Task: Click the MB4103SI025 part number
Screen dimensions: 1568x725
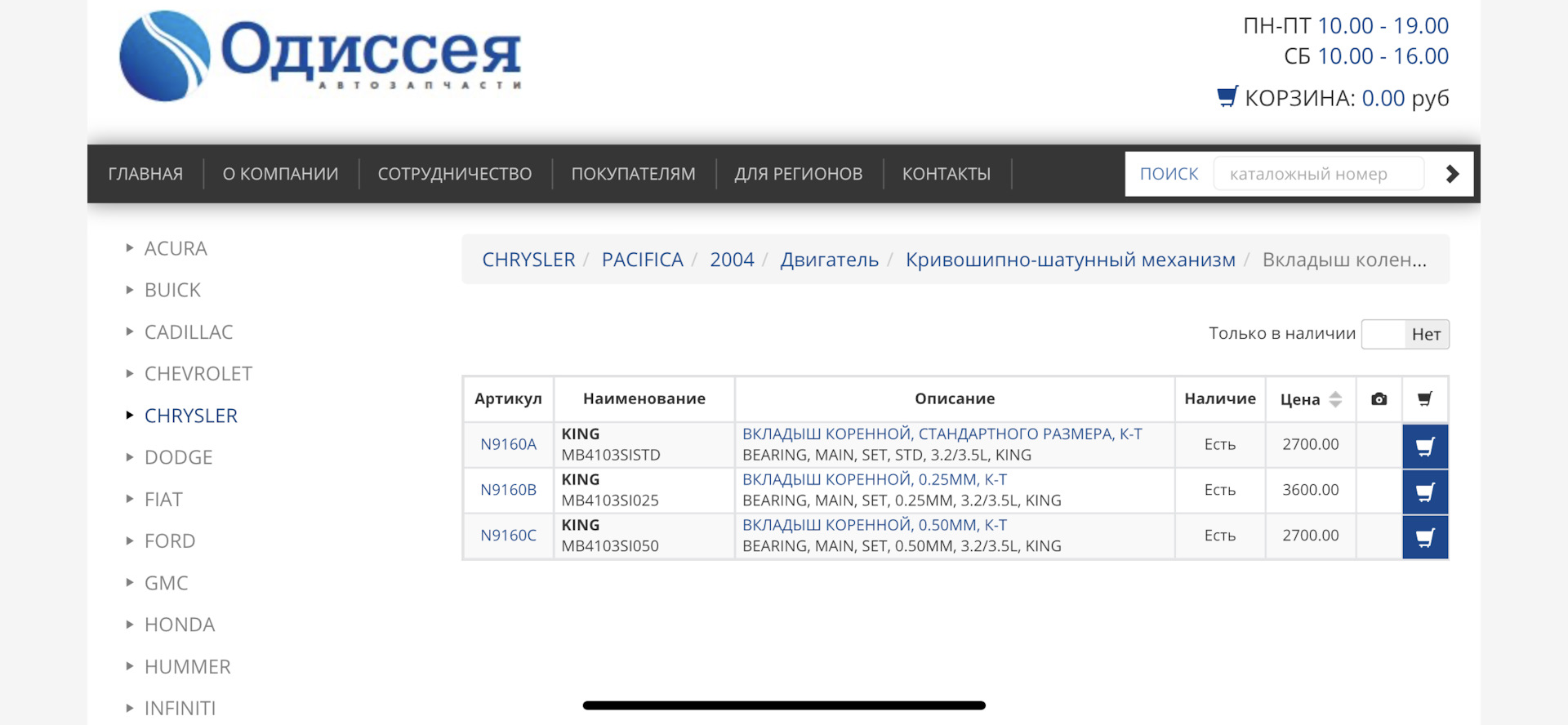Action: [610, 500]
